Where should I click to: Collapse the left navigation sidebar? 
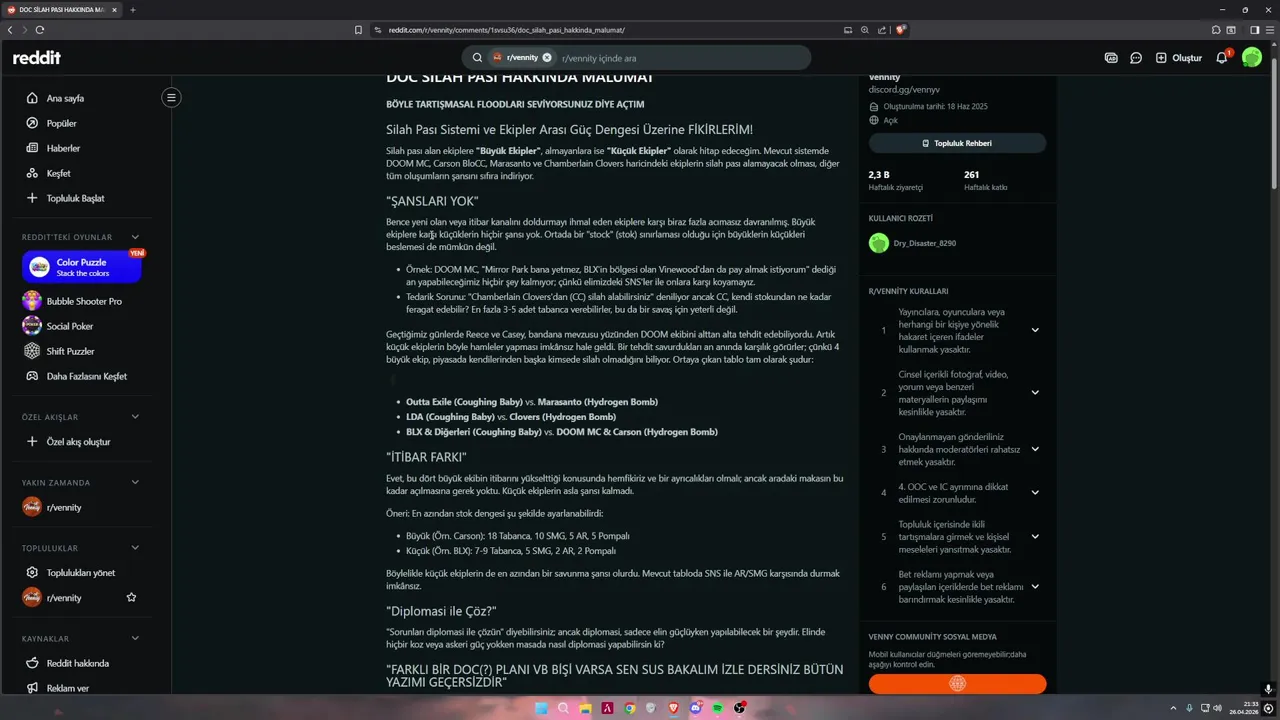(x=172, y=97)
